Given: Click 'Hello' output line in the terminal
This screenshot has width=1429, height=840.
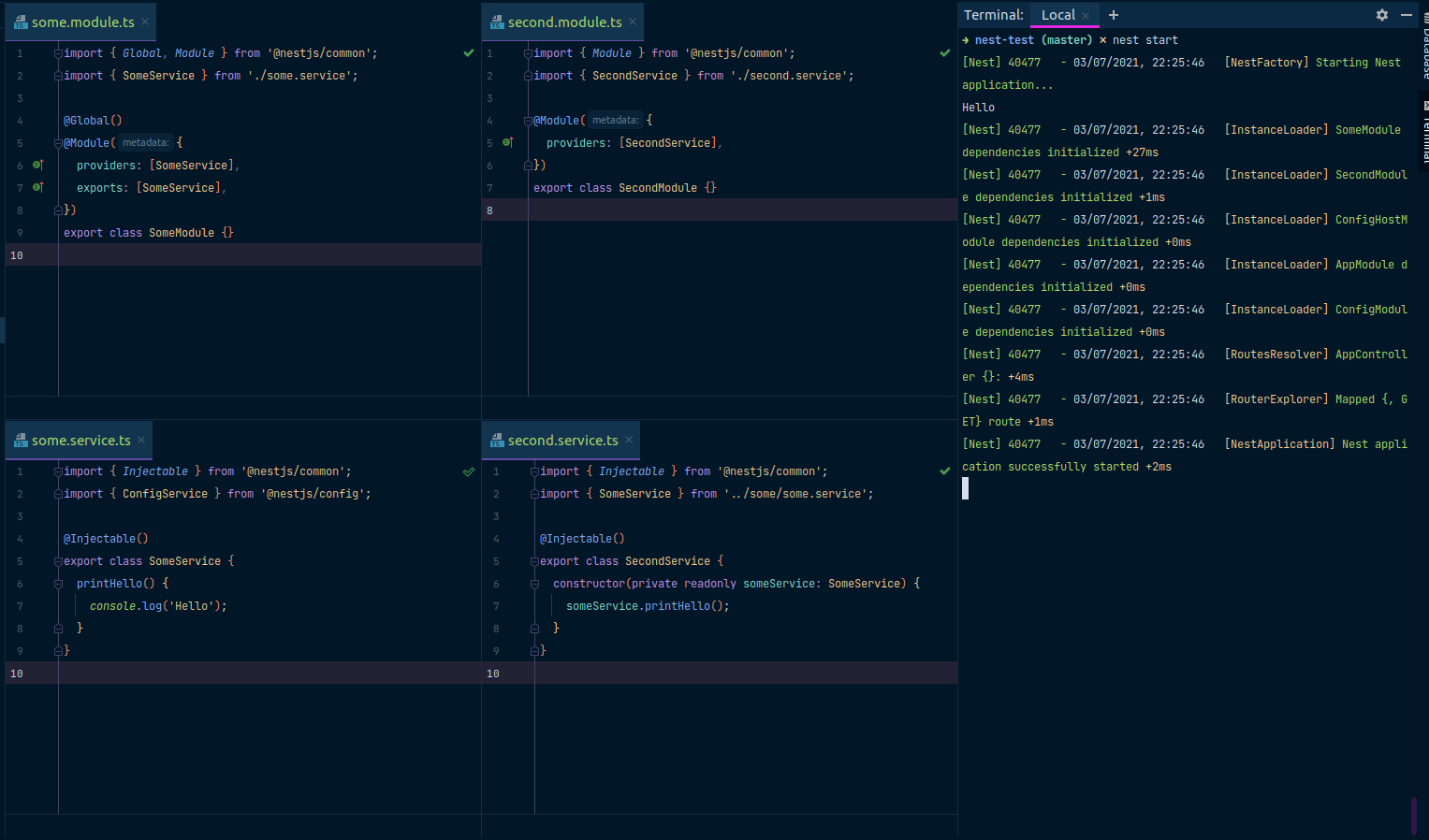Looking at the screenshot, I should (978, 108).
